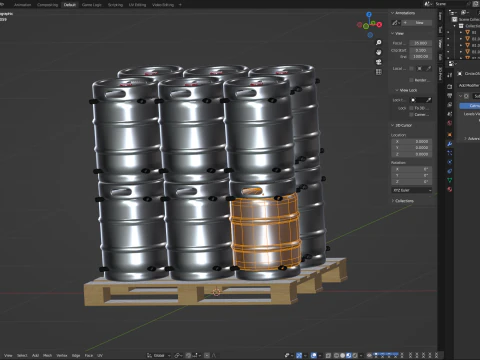The image size is (480, 360).
Task: Expand object 01 in the outliner
Action: 461,32
